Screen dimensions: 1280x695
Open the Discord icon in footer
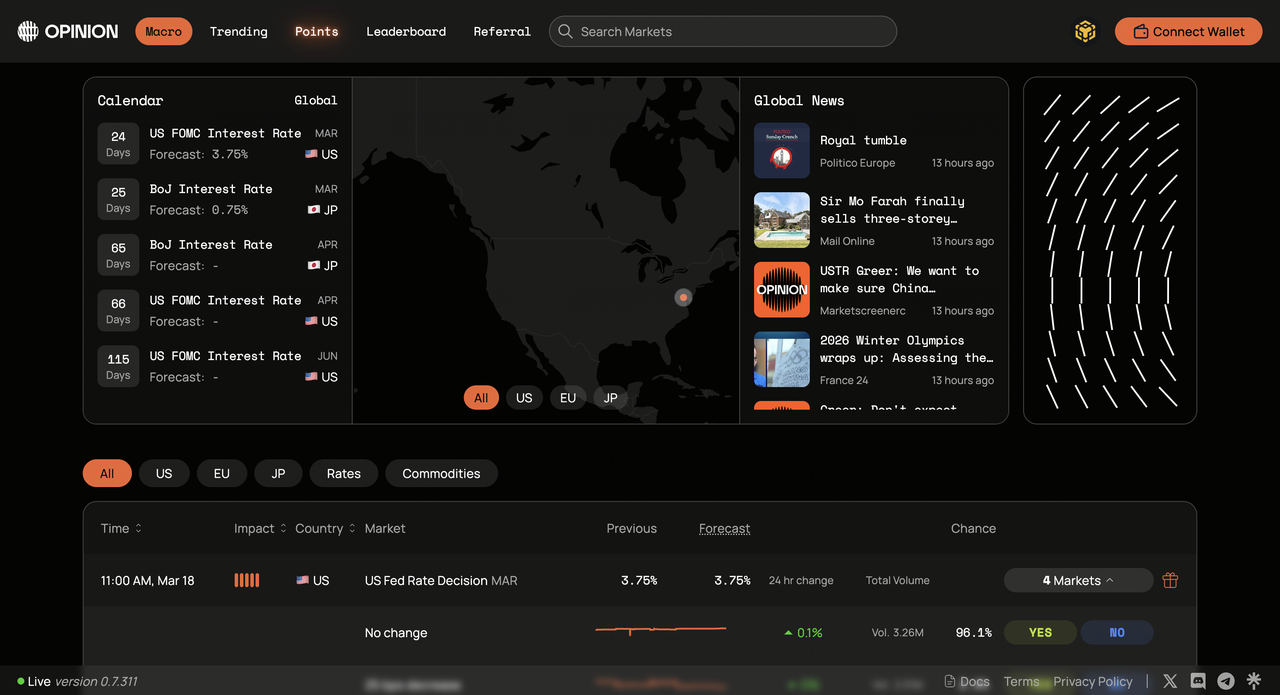1198,681
